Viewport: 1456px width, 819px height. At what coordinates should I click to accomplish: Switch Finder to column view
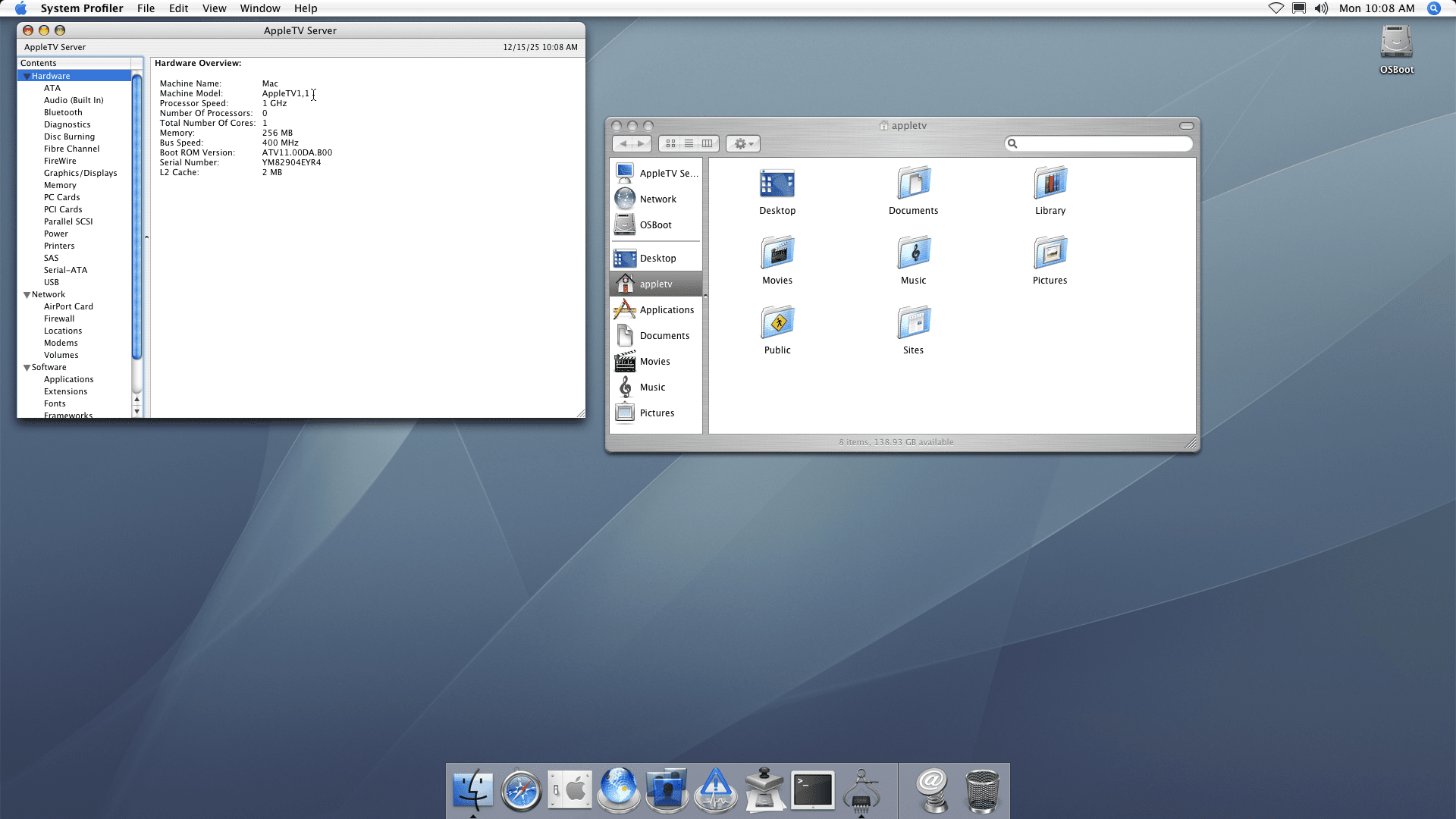(x=707, y=144)
